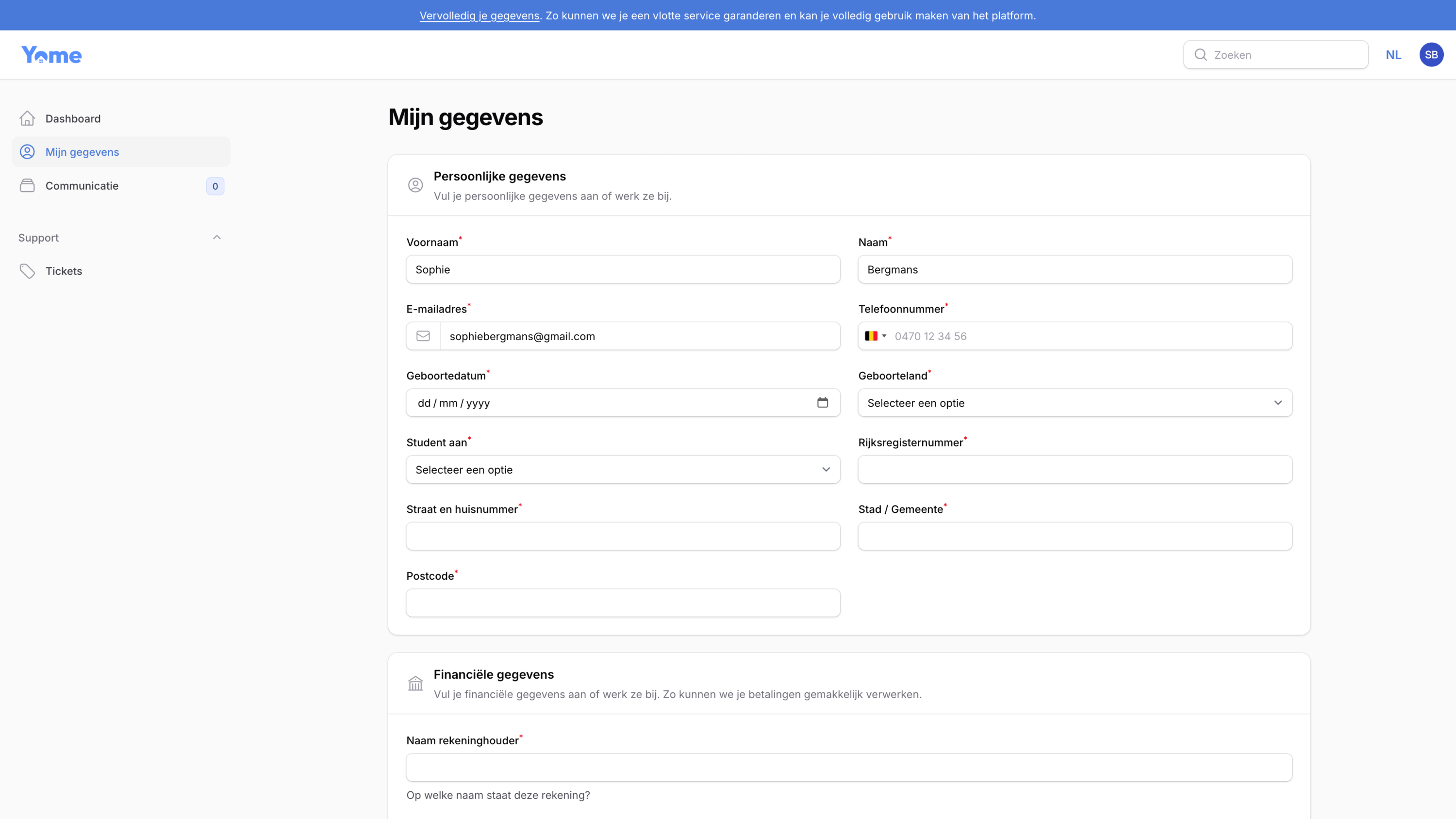The image size is (1456, 819).
Task: Open the SB profile avatar
Action: (x=1431, y=54)
